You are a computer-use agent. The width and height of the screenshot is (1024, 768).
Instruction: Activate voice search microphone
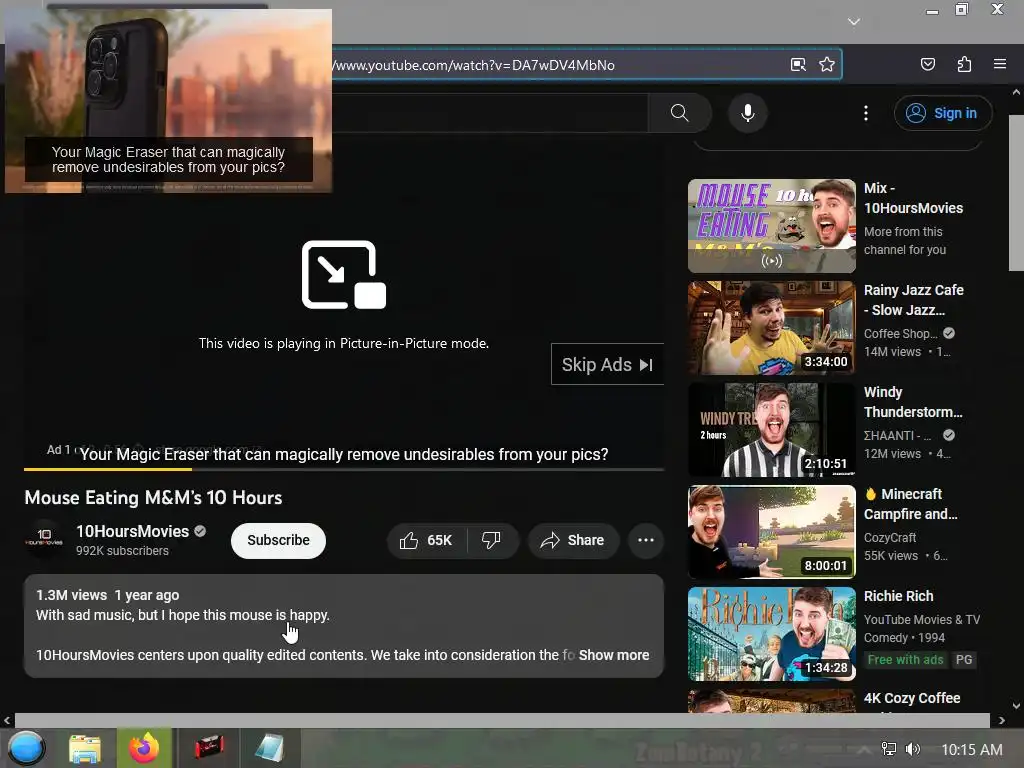pyautogui.click(x=748, y=113)
